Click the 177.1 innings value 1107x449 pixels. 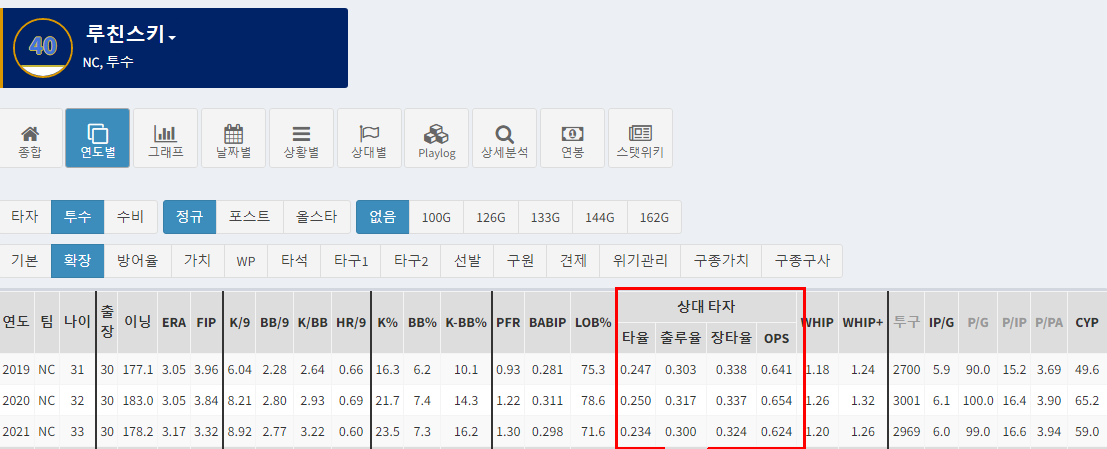pos(138,369)
